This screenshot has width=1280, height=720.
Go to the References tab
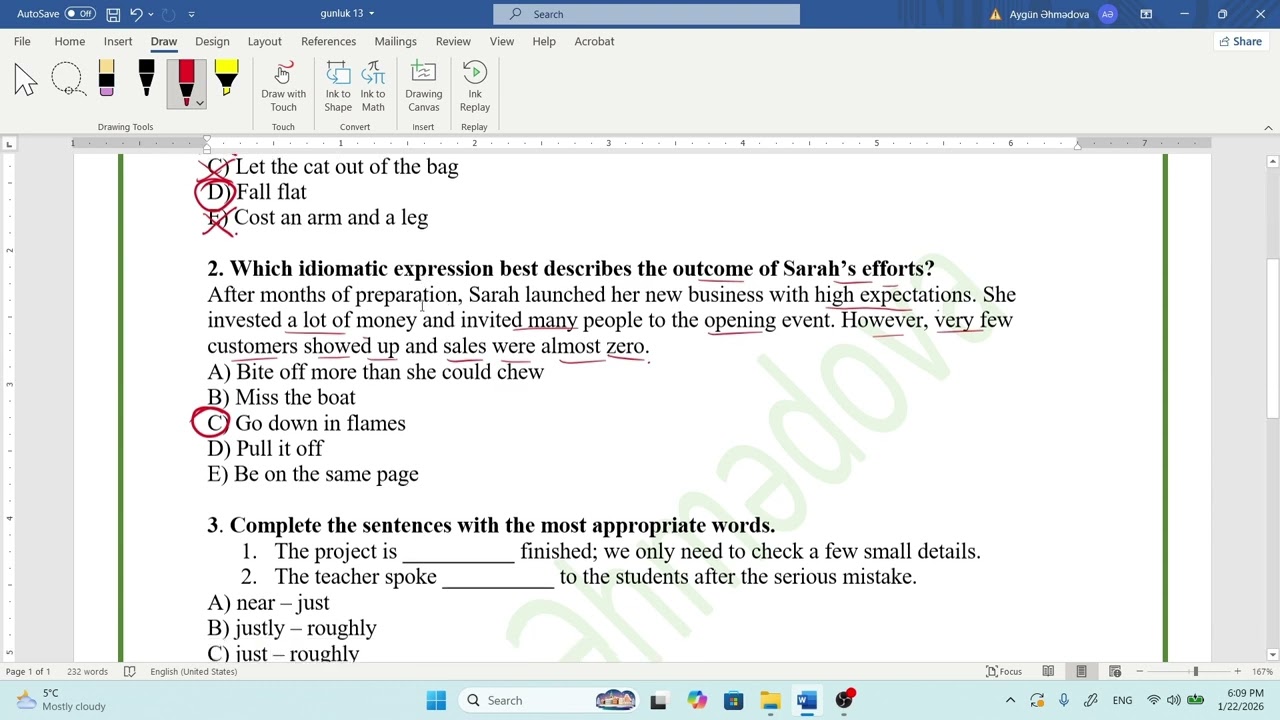pyautogui.click(x=328, y=41)
